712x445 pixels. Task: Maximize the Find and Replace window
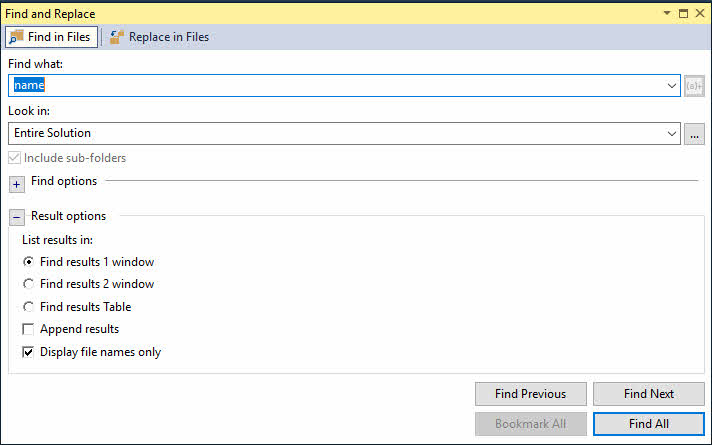(x=683, y=13)
